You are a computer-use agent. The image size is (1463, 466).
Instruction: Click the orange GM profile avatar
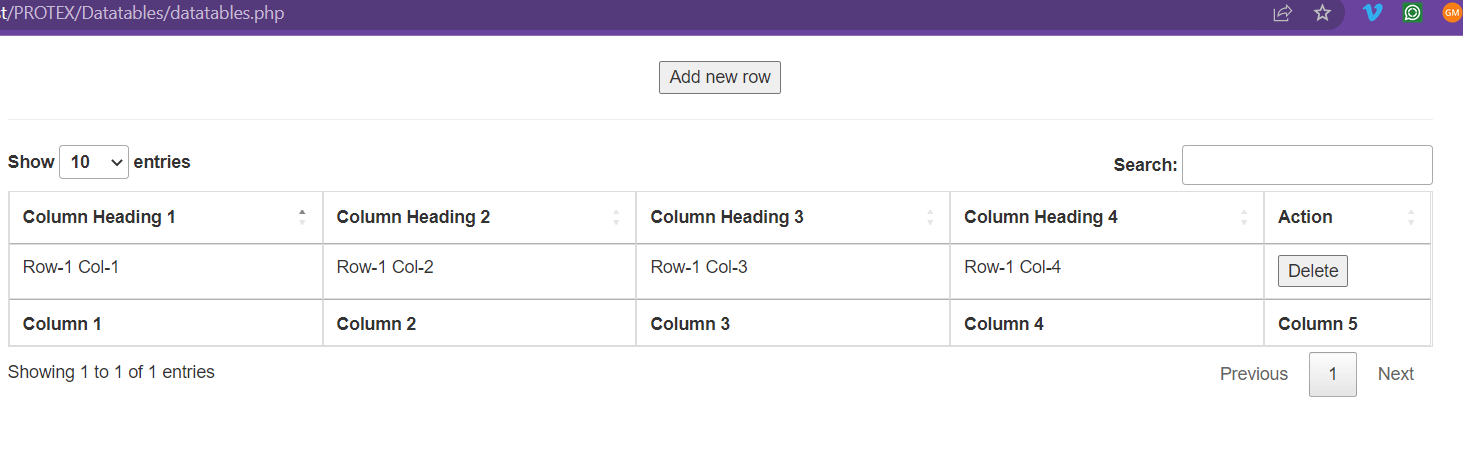(1451, 13)
